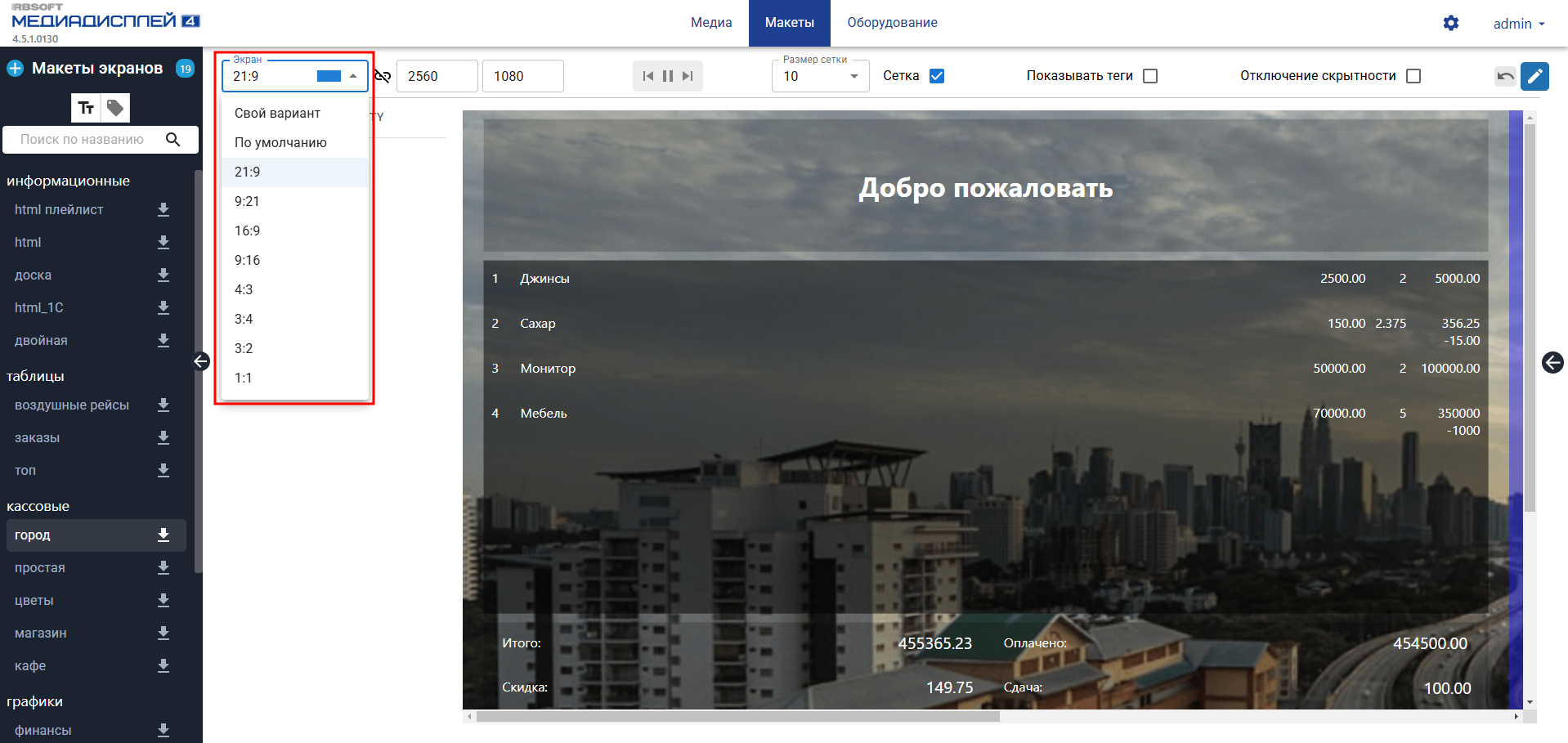Click the Добро пожаловать heading in preview
This screenshot has height=743, width=1568.
(985, 189)
